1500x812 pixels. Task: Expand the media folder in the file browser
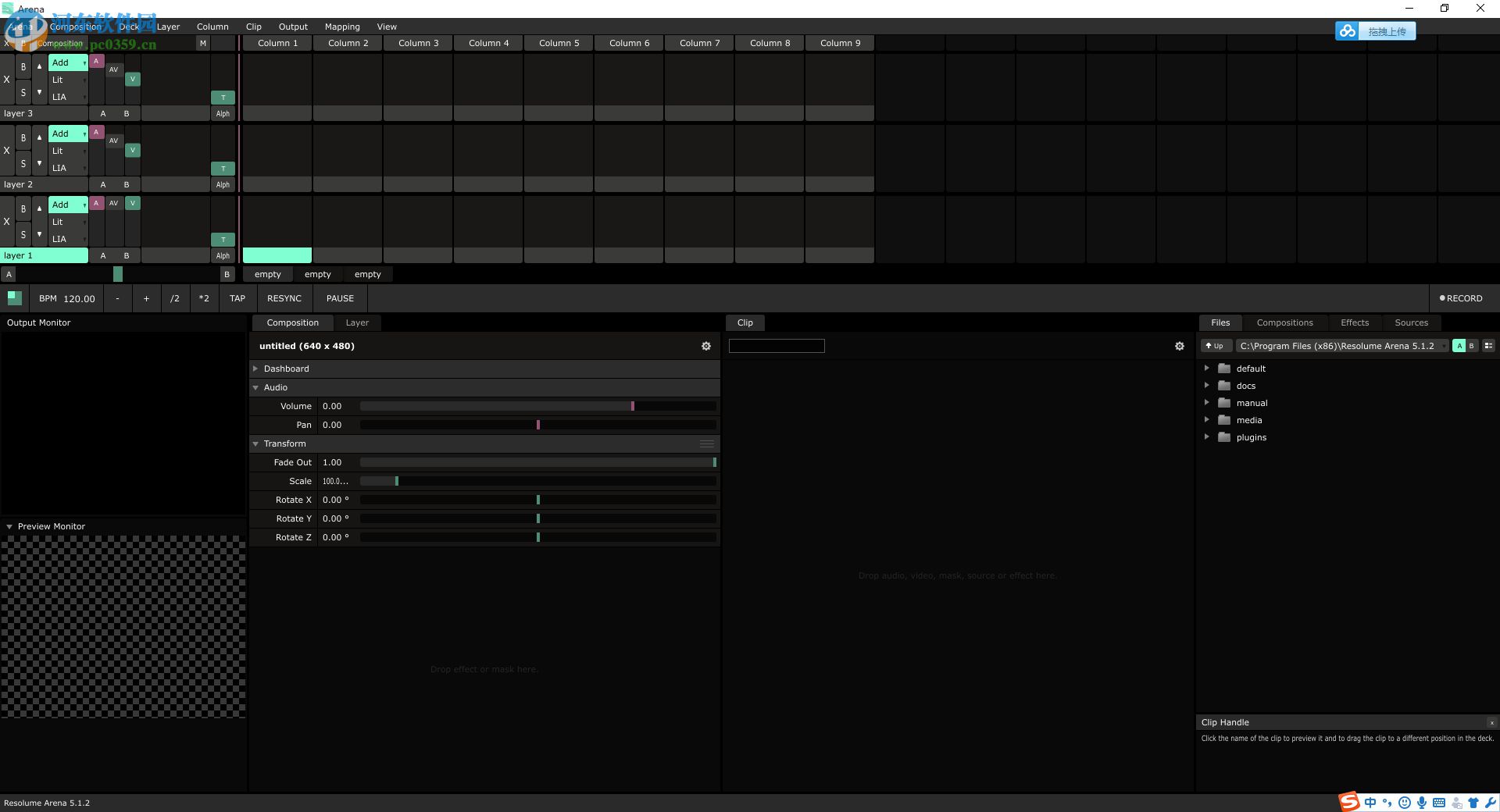point(1208,420)
